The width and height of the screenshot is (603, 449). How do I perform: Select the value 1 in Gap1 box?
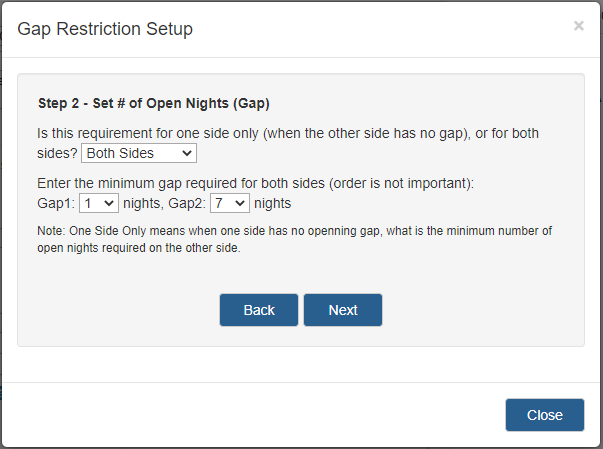click(x=88, y=203)
